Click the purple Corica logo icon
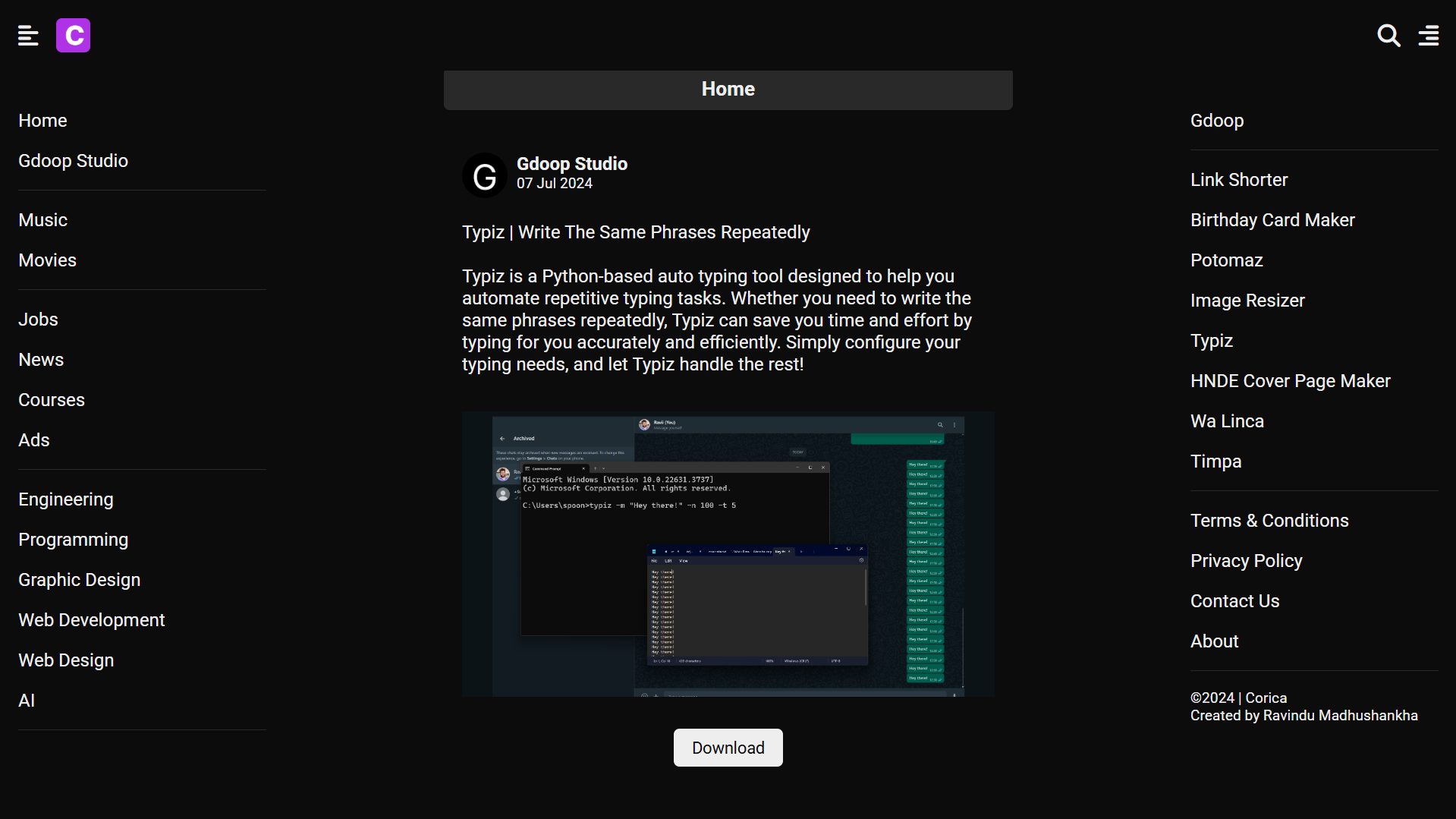Image resolution: width=1456 pixels, height=819 pixels. pyautogui.click(x=73, y=36)
